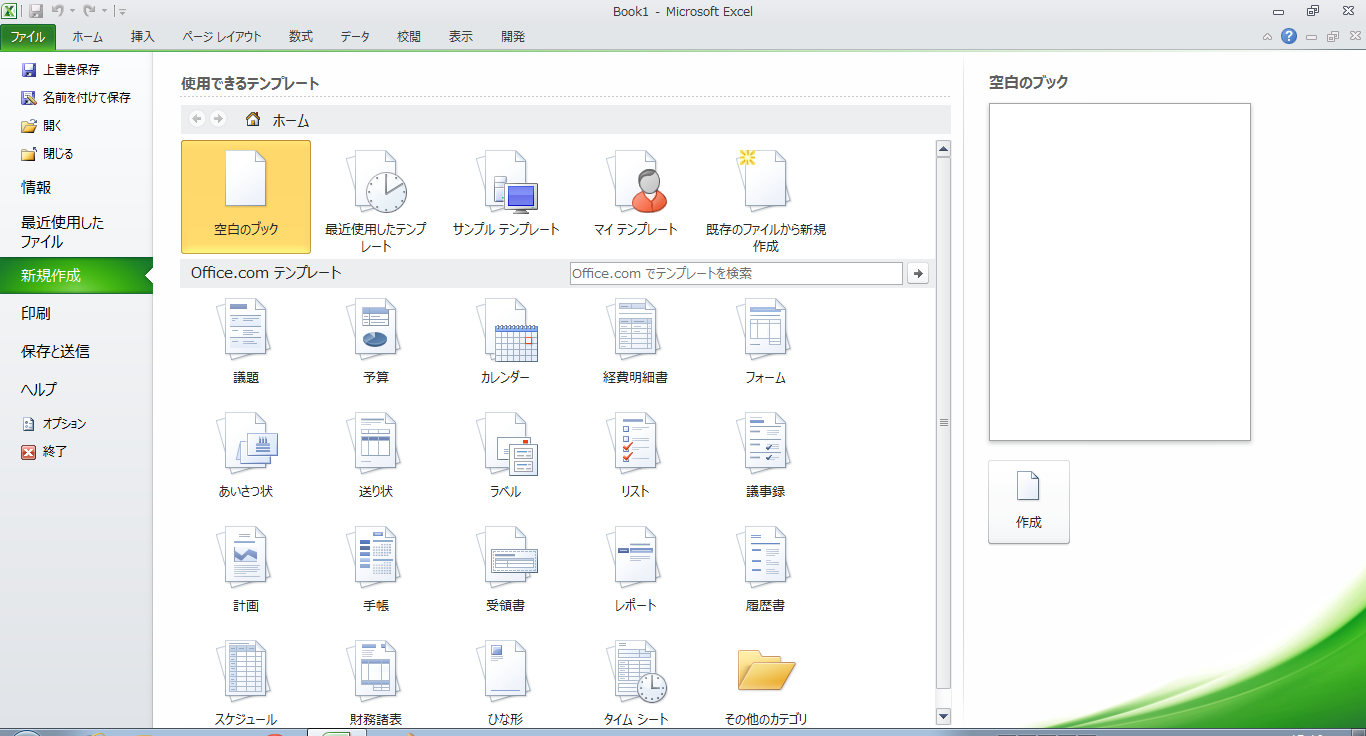Click the Office.com search arrow button
This screenshot has height=736, width=1366.
[917, 274]
